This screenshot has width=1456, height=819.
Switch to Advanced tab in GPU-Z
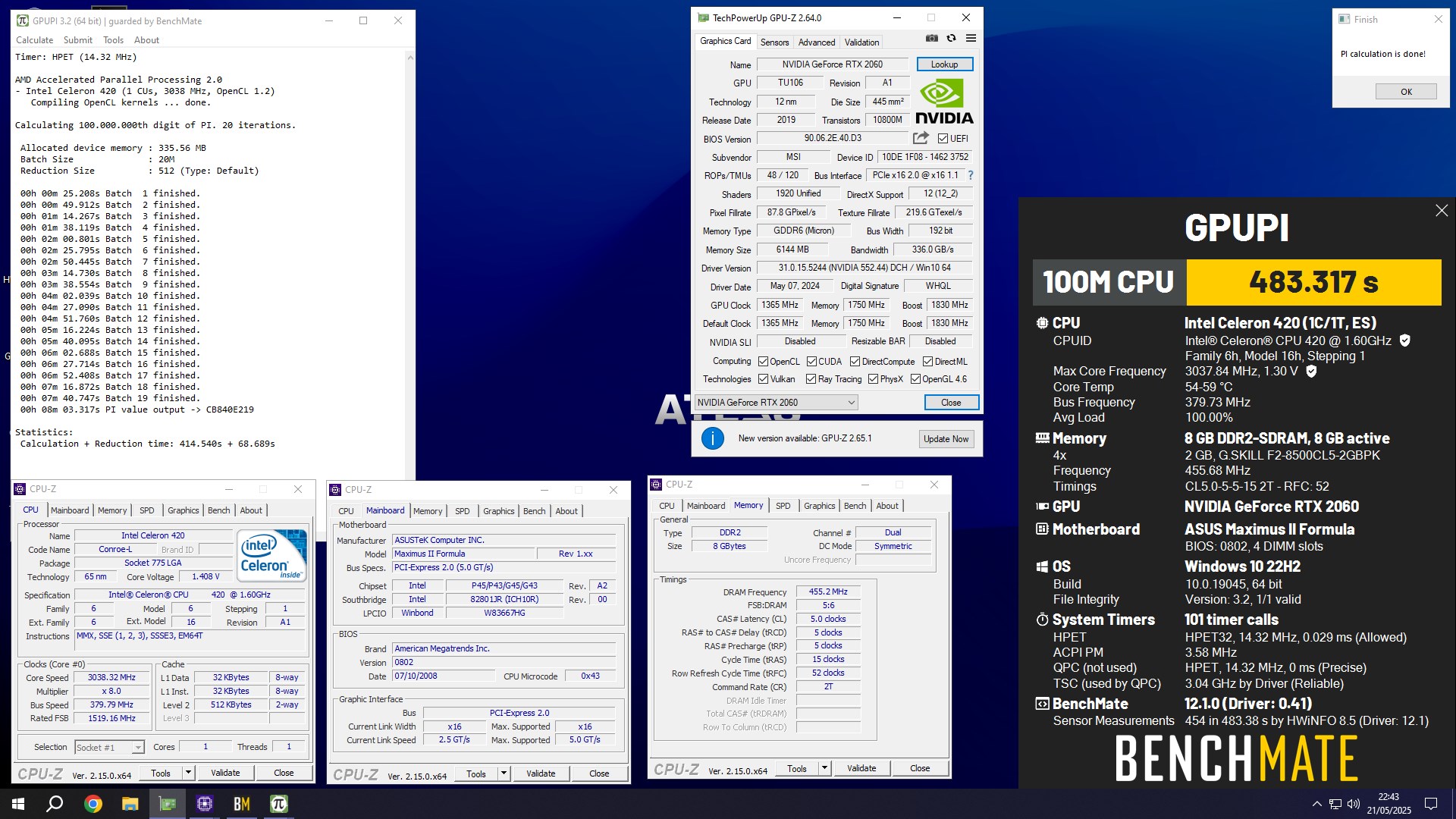816,42
